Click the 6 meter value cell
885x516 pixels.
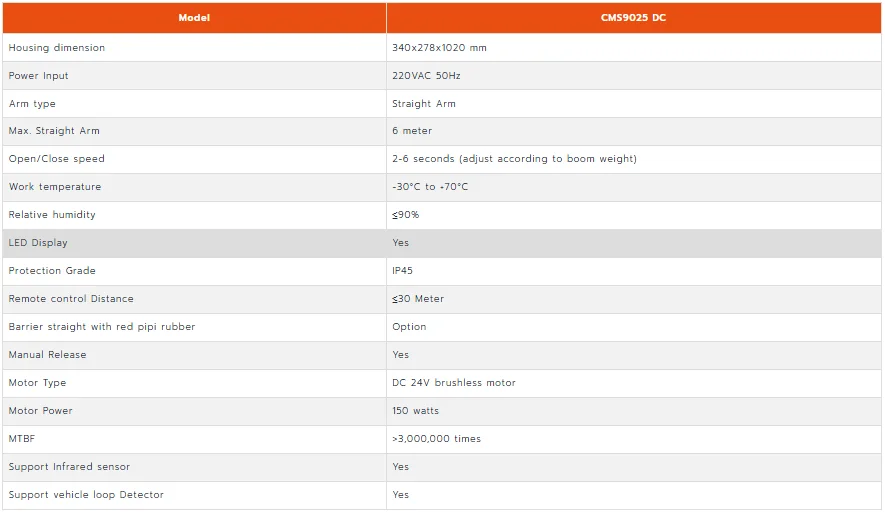pos(633,131)
